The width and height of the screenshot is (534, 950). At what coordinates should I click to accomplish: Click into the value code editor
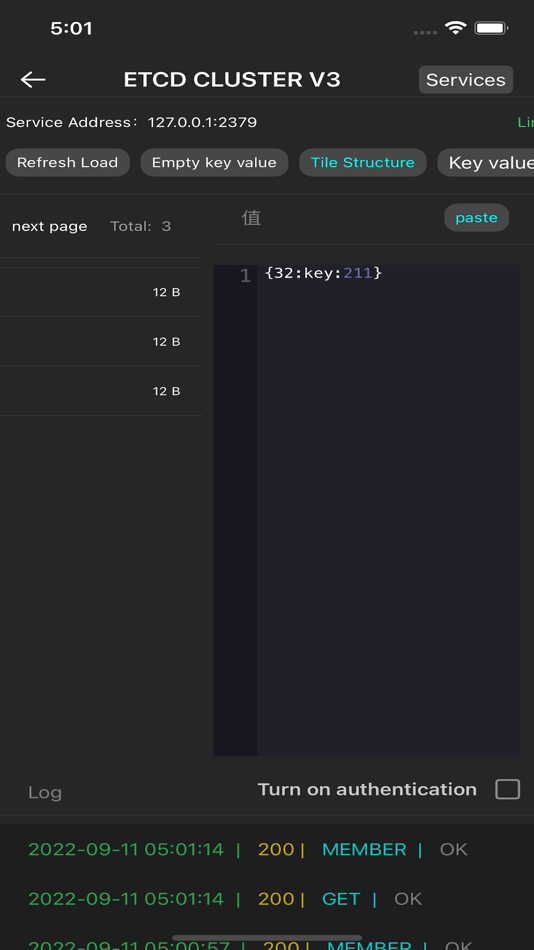tap(389, 510)
